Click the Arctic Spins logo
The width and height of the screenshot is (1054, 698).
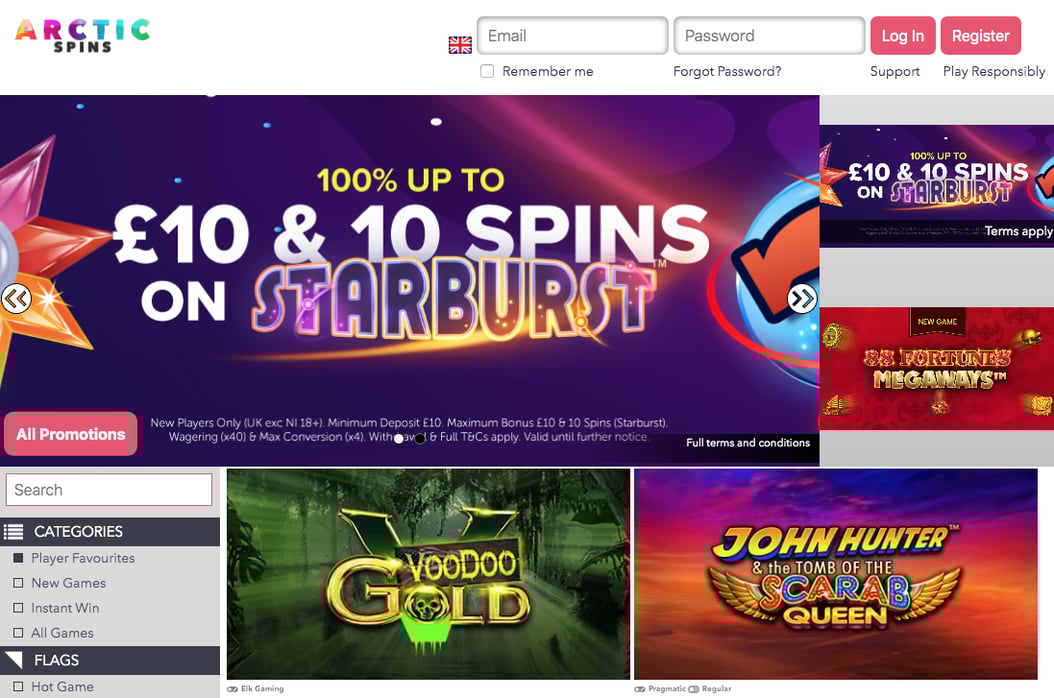point(83,36)
